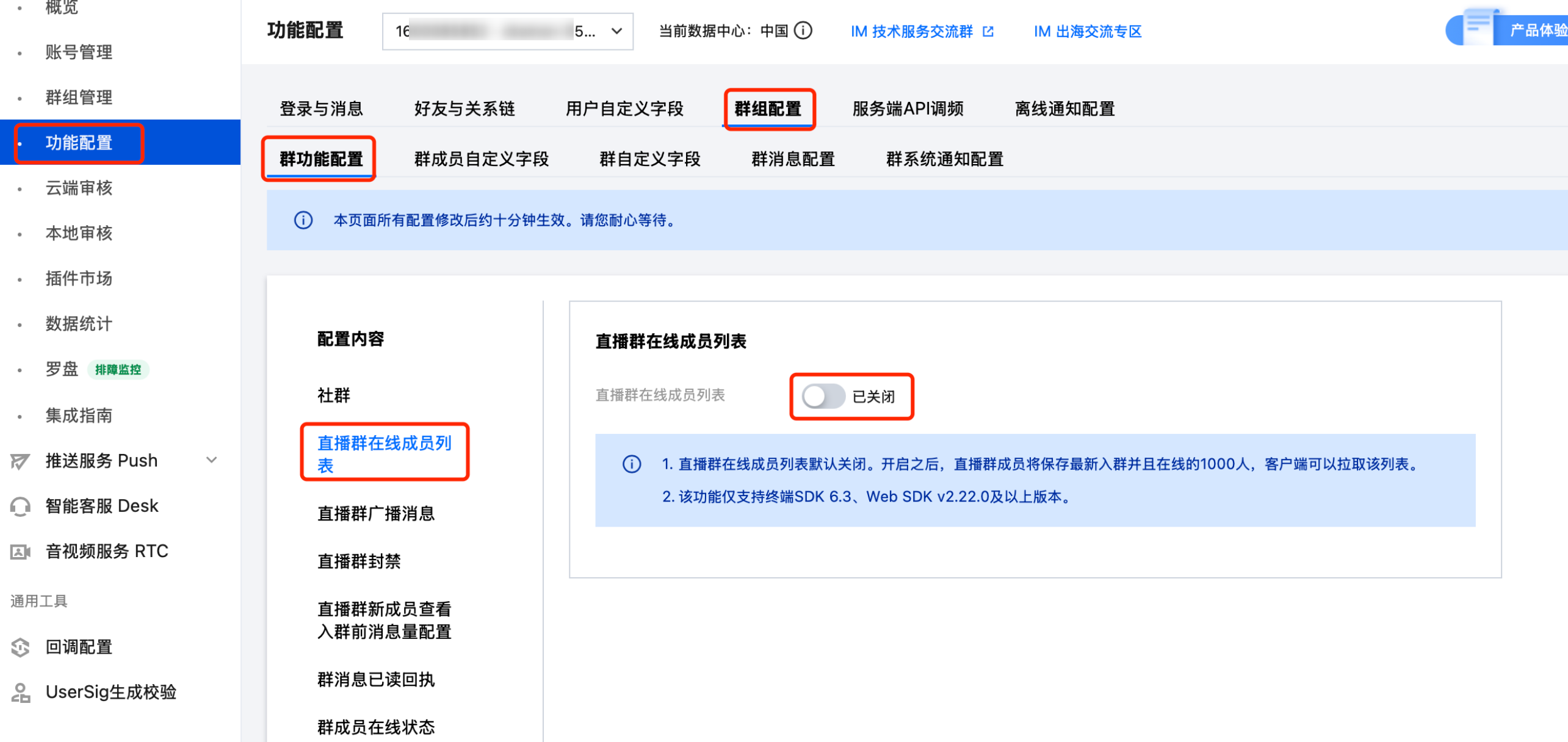The width and height of the screenshot is (1568, 742).
Task: Switch to the 群消息配置 tab
Action: pyautogui.click(x=792, y=159)
